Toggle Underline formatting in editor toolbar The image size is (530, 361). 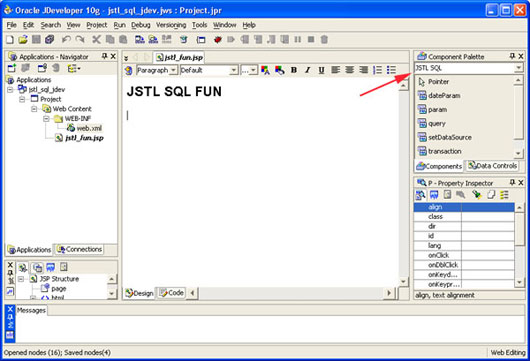(x=321, y=70)
